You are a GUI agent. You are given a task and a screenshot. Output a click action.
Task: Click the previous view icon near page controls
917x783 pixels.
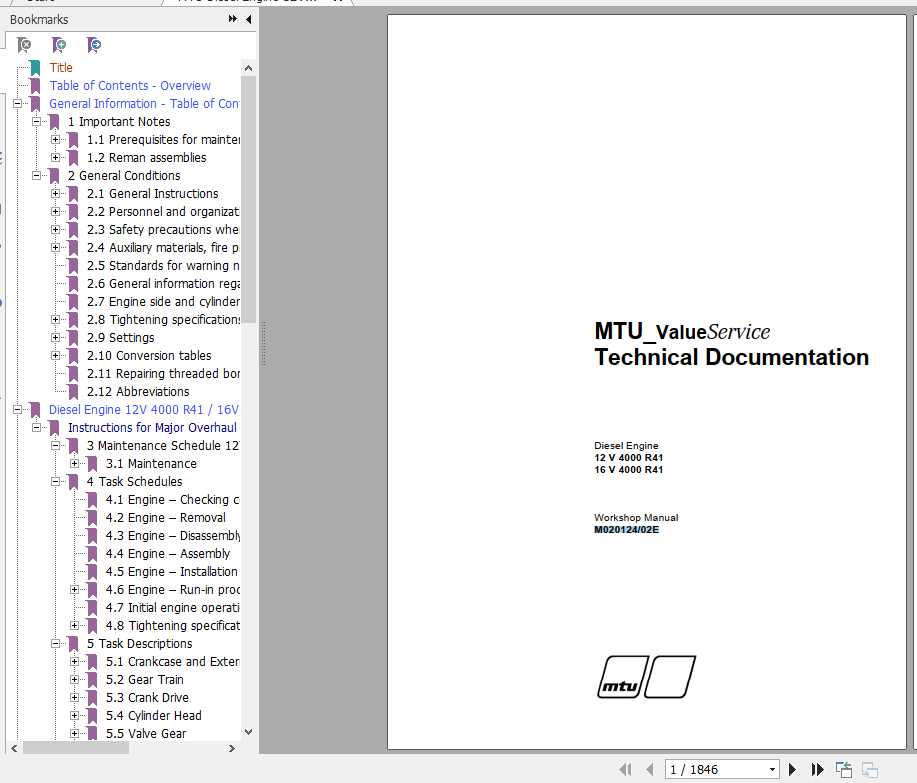pyautogui.click(x=844, y=769)
